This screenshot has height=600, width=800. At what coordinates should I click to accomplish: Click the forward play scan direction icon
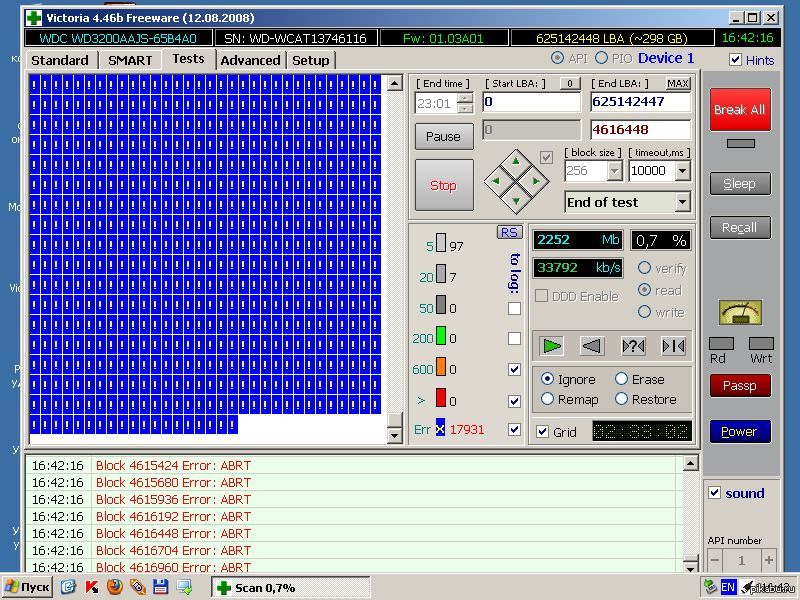pyautogui.click(x=552, y=346)
